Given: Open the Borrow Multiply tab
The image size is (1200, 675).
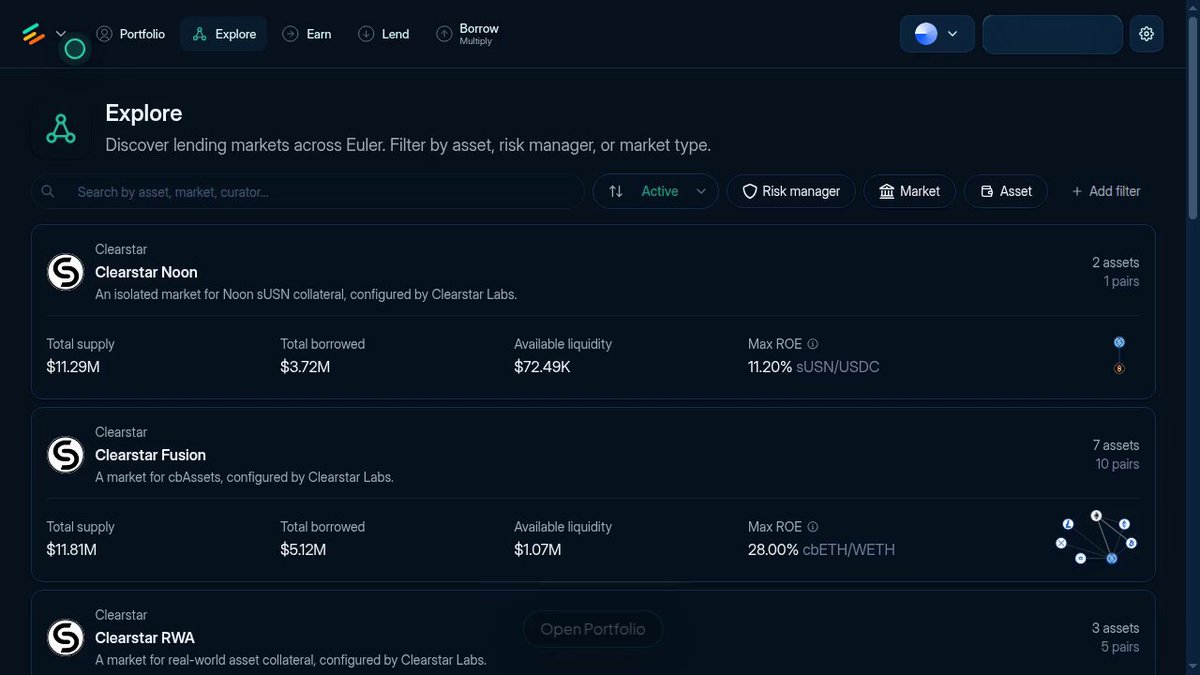Looking at the screenshot, I should [467, 34].
